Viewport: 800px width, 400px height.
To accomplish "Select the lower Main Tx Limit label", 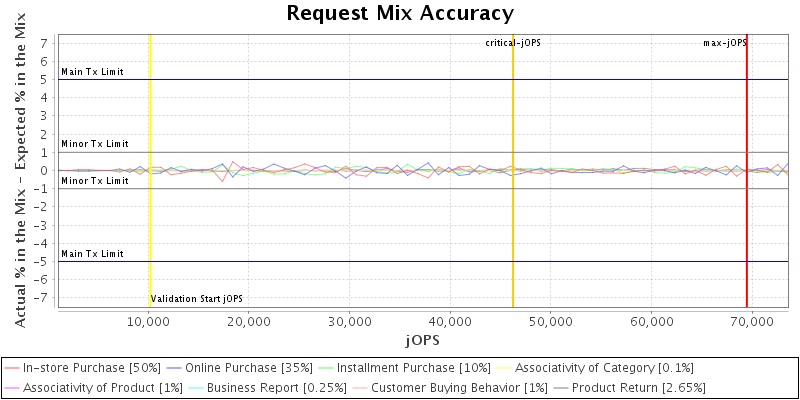I will point(92,254).
